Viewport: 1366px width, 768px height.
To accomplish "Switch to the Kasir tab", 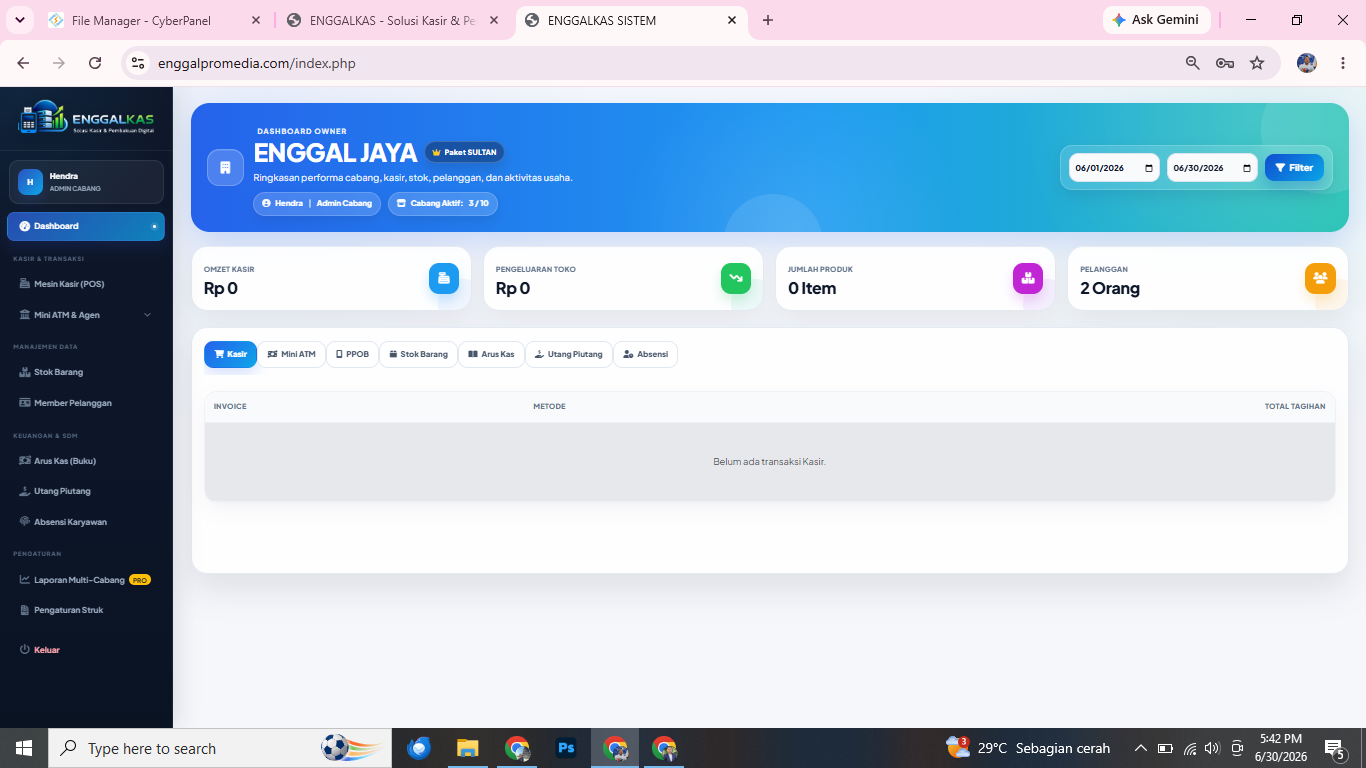I will click(230, 354).
